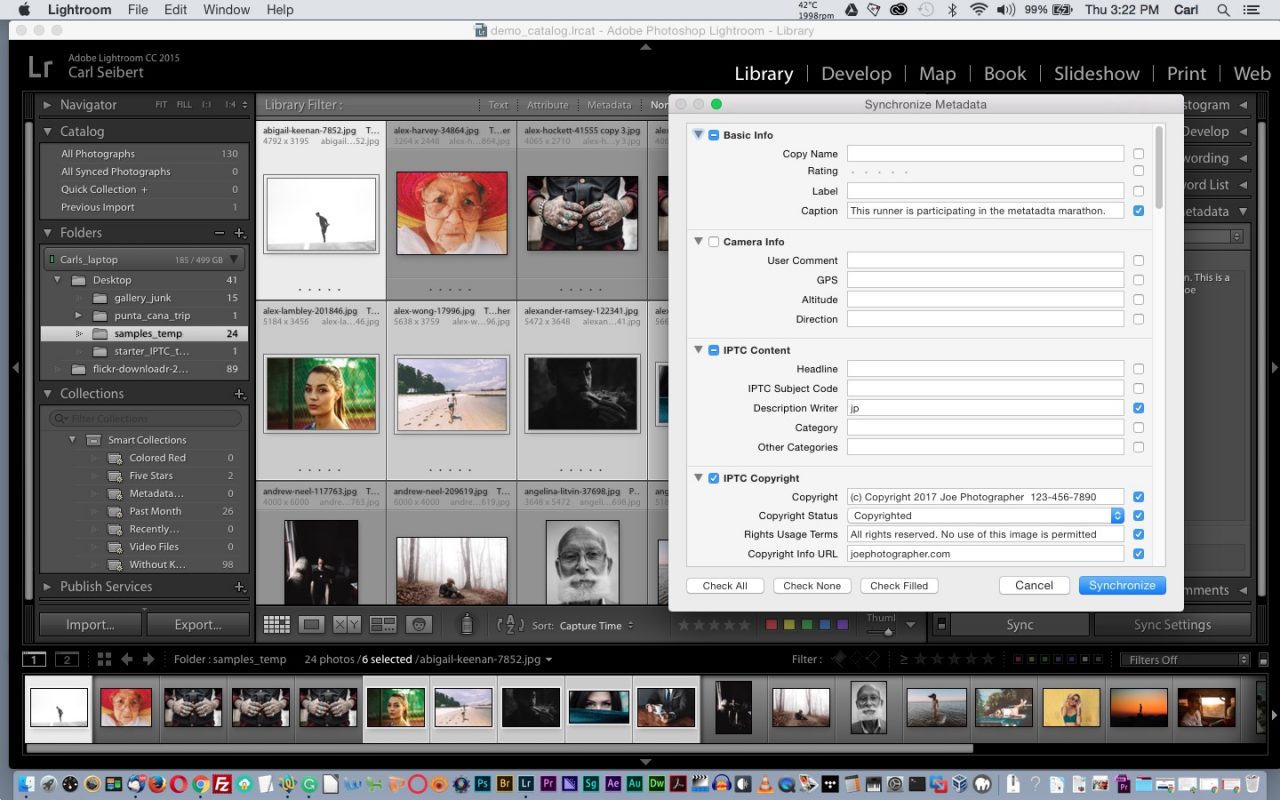Toggle the Camera Info group checkbox

[x=712, y=241]
